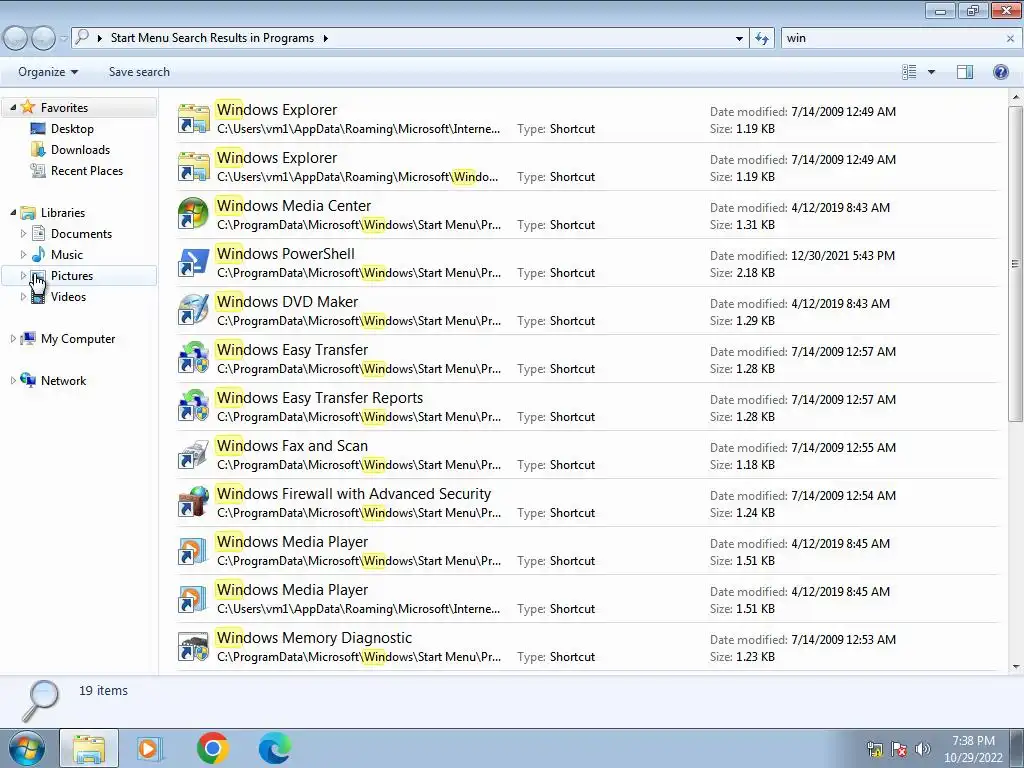Image resolution: width=1024 pixels, height=768 pixels.
Task: Click the Recent Places icon
Action: [x=38, y=170]
